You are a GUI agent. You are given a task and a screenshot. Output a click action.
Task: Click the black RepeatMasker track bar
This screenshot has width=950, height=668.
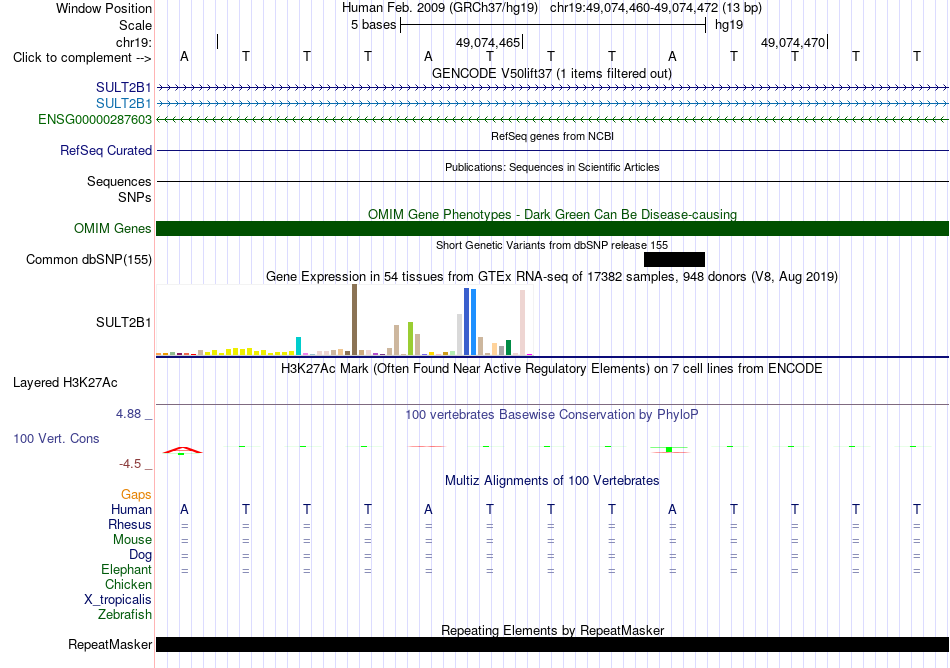pyautogui.click(x=552, y=644)
